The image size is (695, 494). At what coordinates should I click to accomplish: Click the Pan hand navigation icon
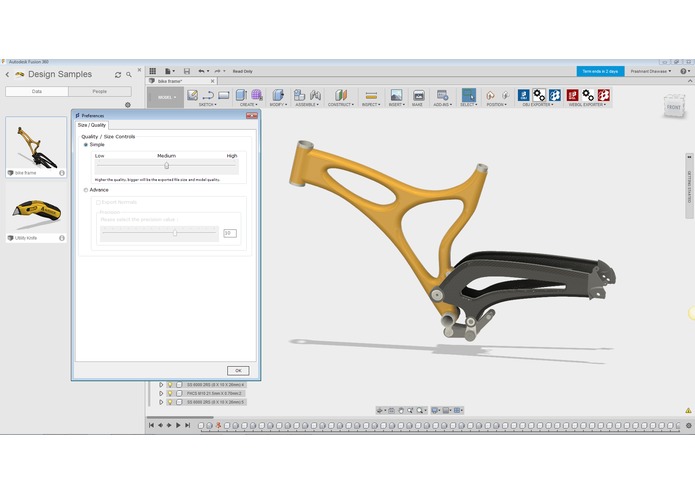tap(401, 411)
